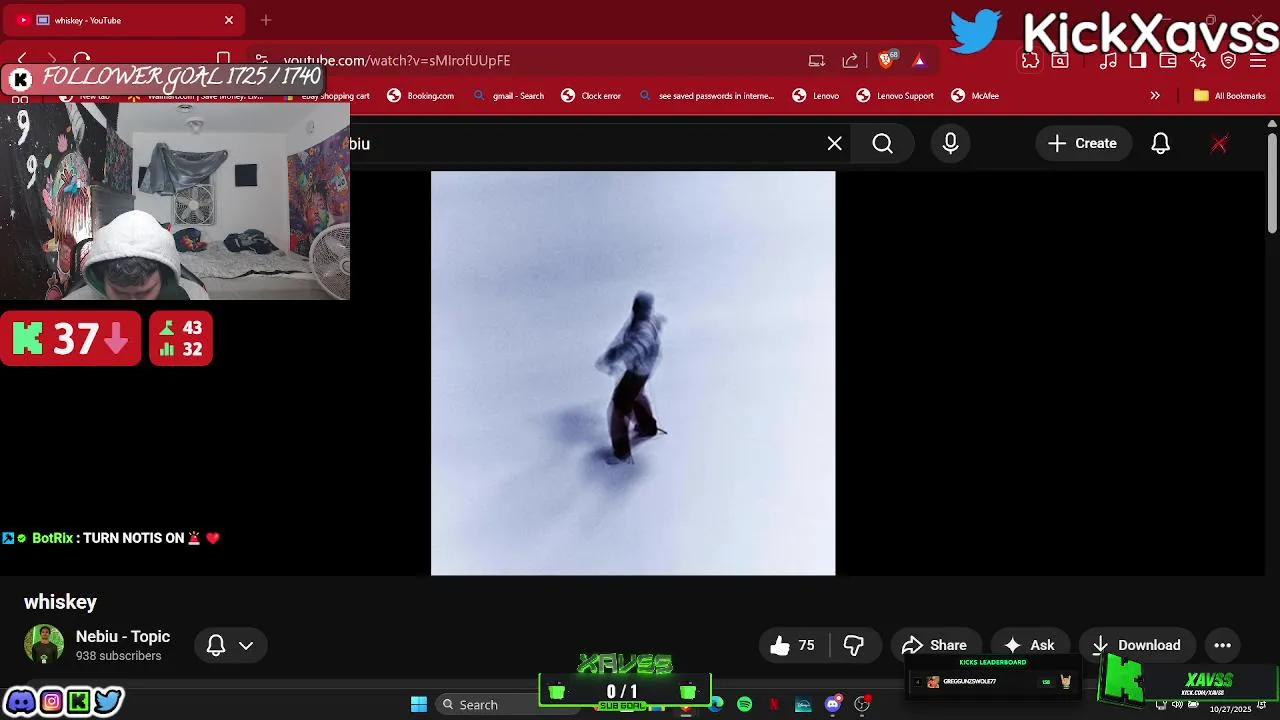The height and width of the screenshot is (720, 1280).
Task: Open Spotify from the taskbar
Action: (745, 705)
